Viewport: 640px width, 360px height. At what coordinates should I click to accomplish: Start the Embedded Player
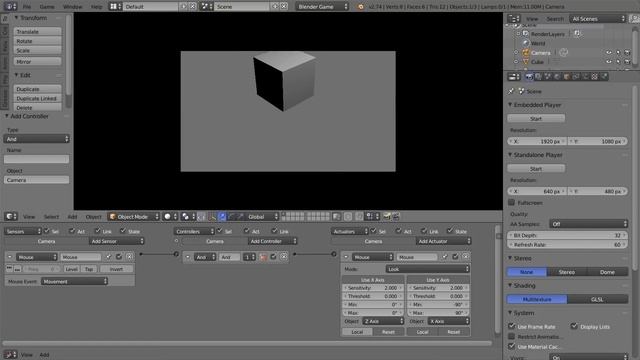pos(536,118)
